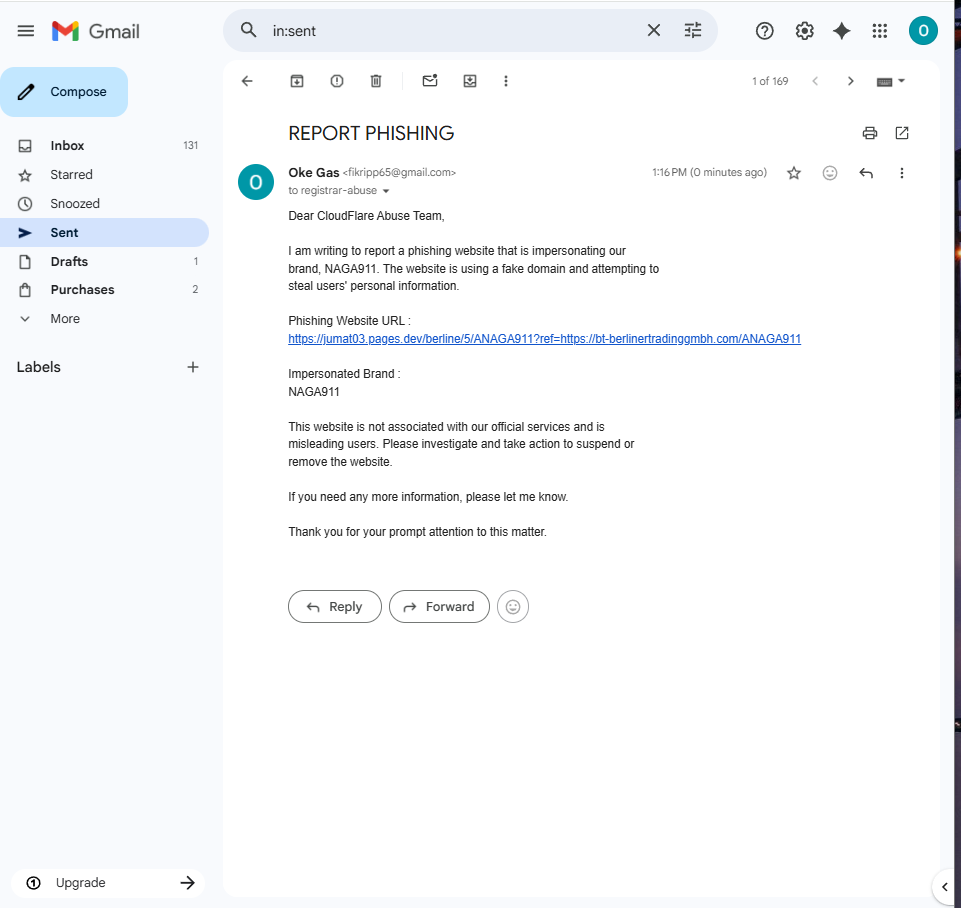Click the Reply button below message
Viewport: 961px width, 908px height.
pos(335,607)
